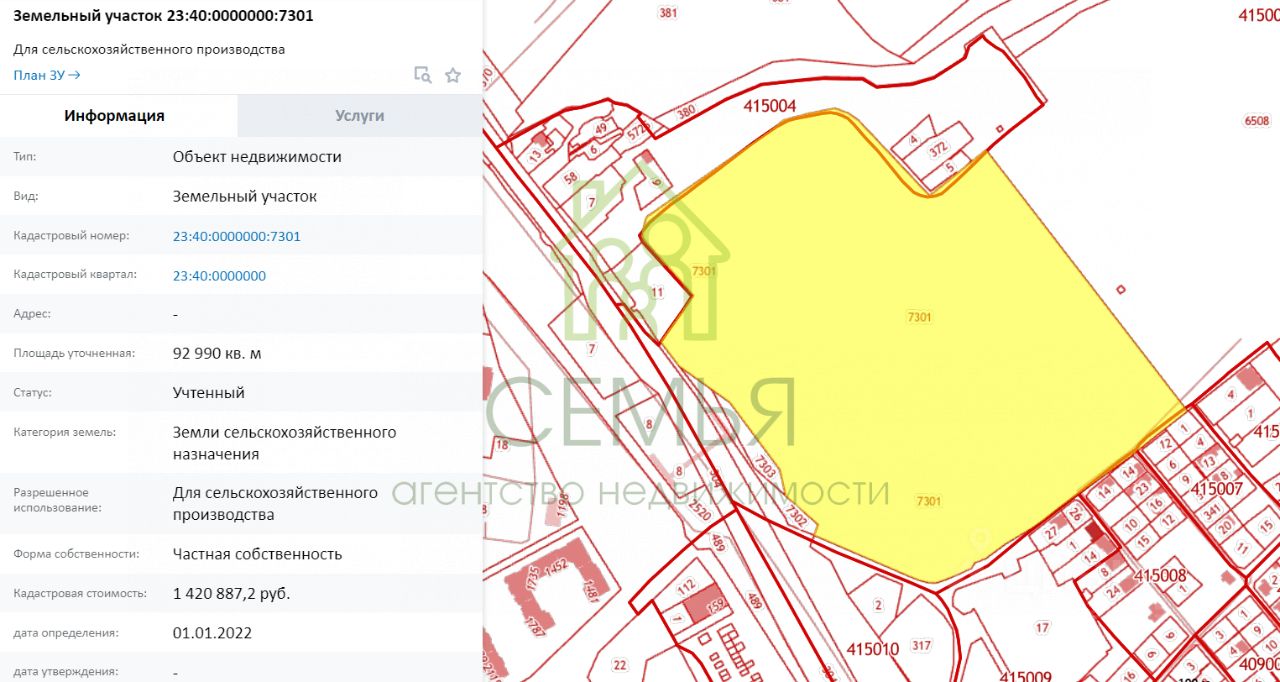Open cadastral quarter link 23:40:0000000
1280x682 pixels.
(x=219, y=276)
